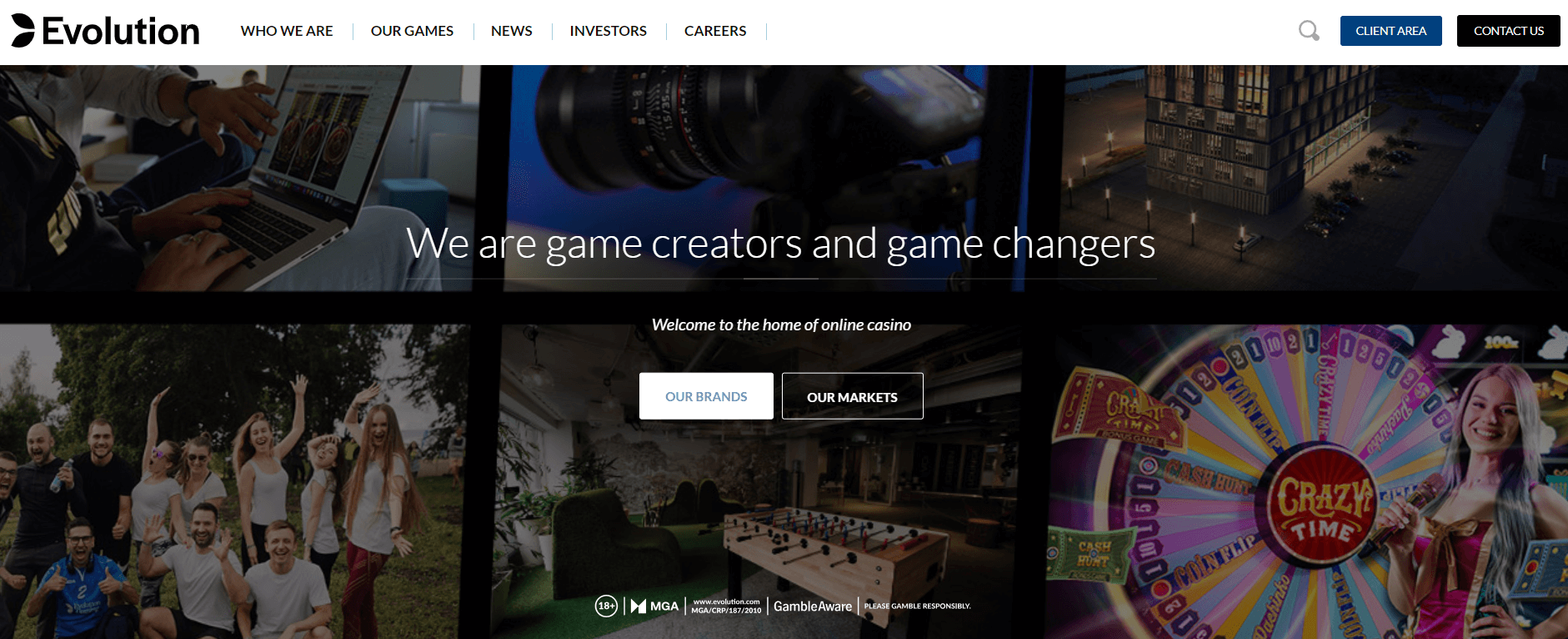
Task: Open the Our Games menu
Action: [x=412, y=31]
